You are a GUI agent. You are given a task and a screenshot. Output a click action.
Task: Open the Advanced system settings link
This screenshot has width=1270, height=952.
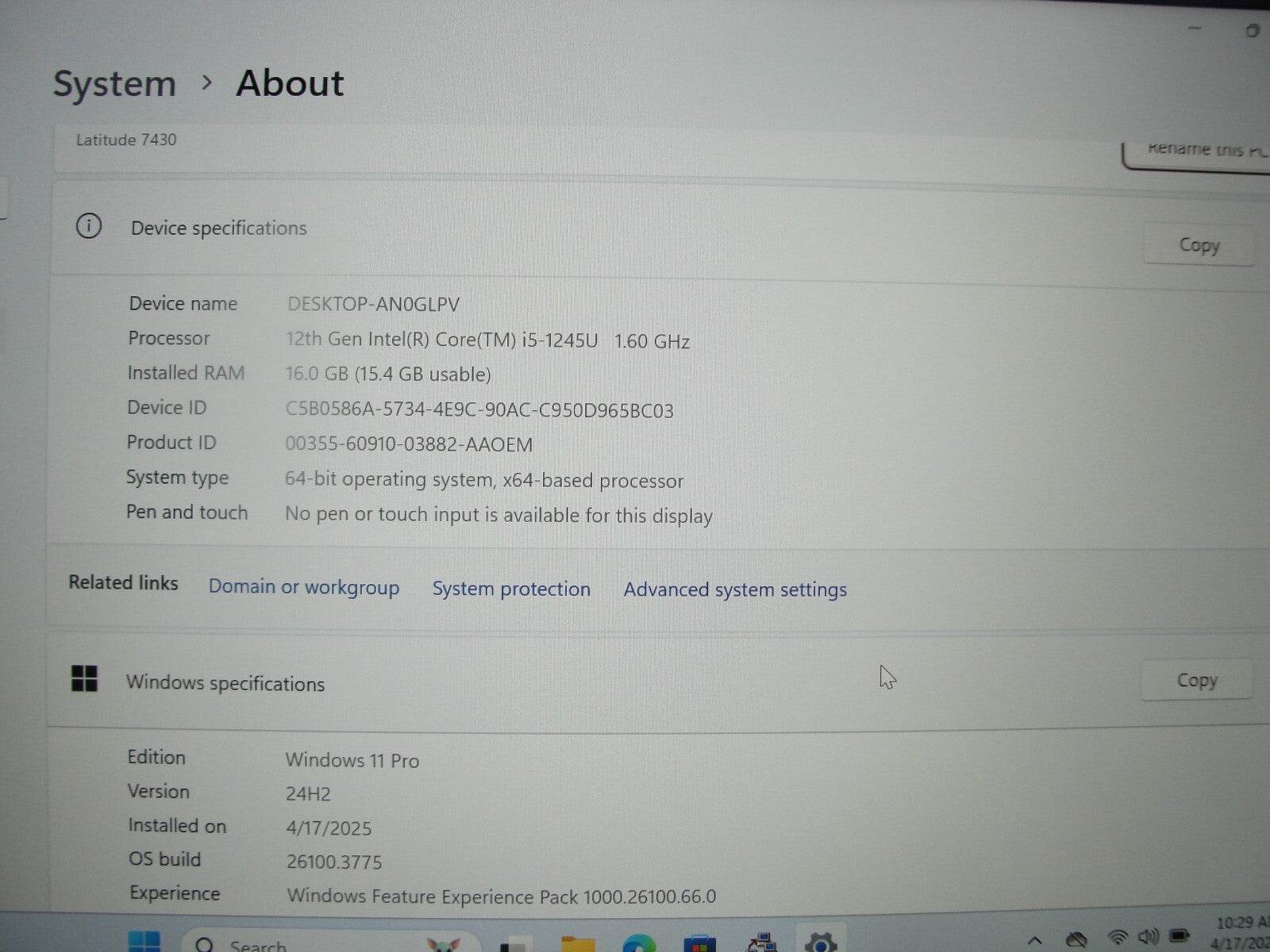[x=734, y=589]
